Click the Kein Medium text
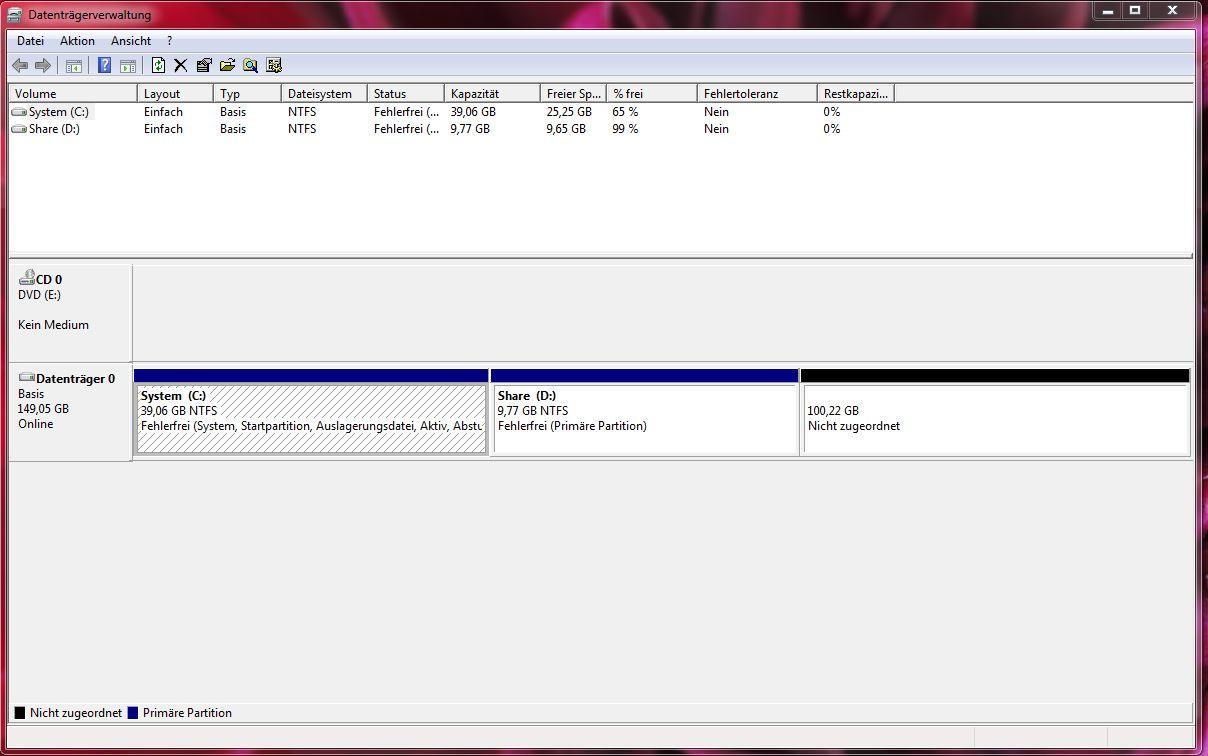The image size is (1208, 756). (53, 325)
